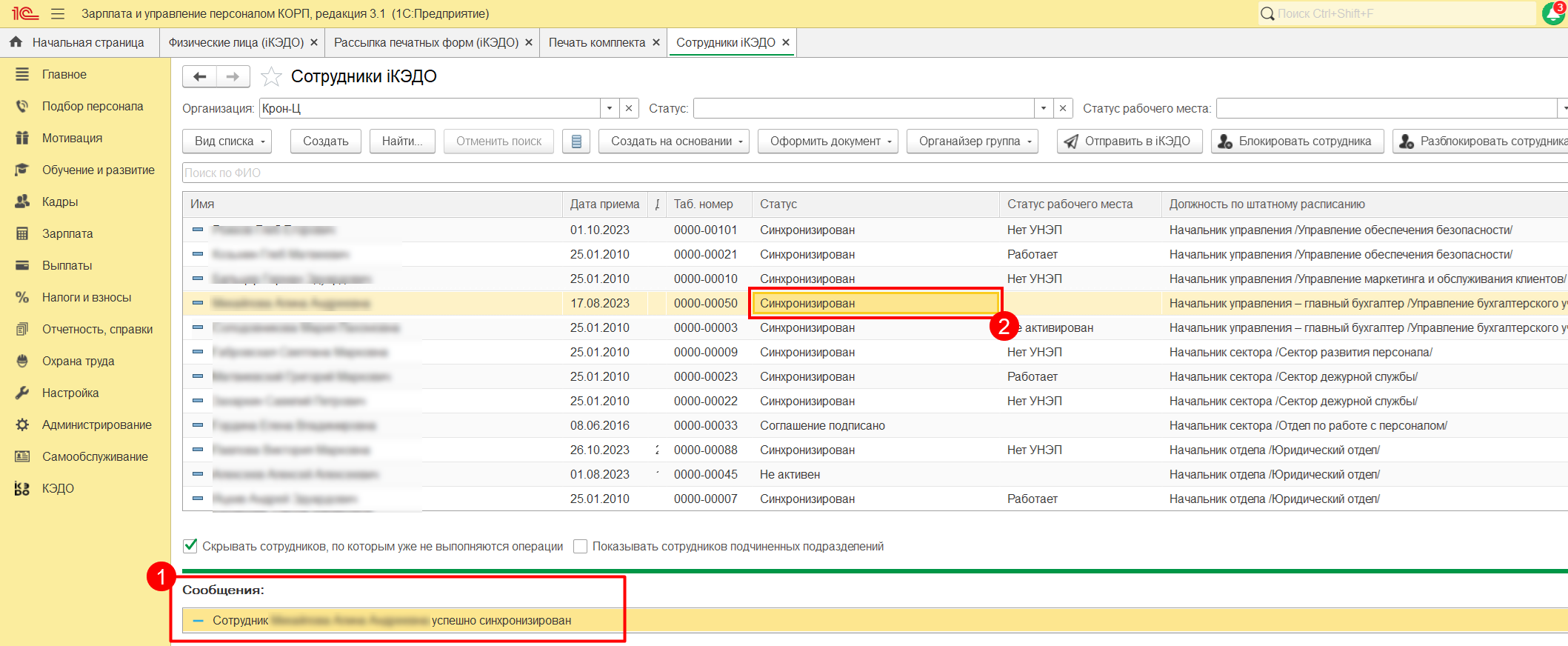This screenshot has width=1568, height=646.
Task: Open the hamburger main menu icon
Action: [58, 13]
